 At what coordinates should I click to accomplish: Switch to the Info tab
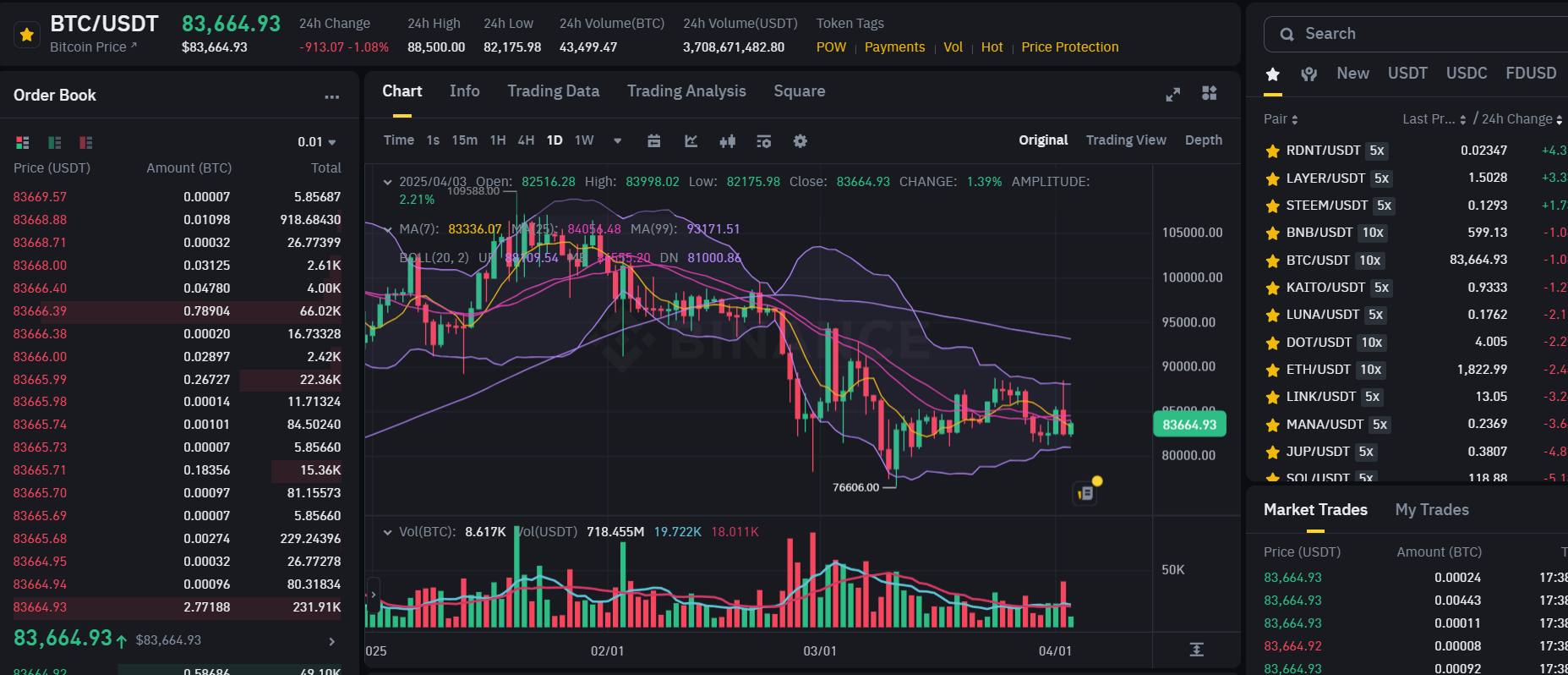pyautogui.click(x=464, y=91)
